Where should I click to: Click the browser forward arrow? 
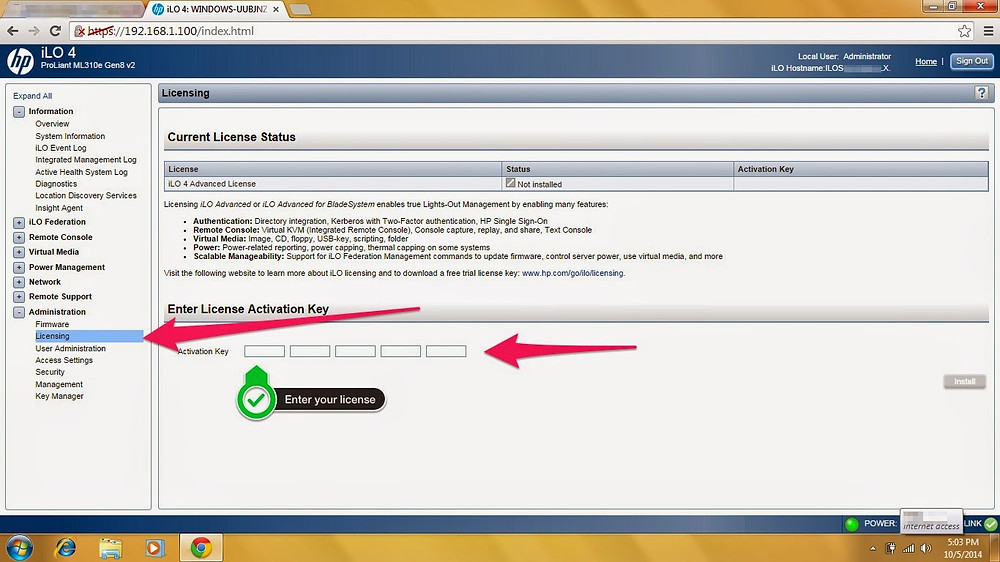coord(34,31)
